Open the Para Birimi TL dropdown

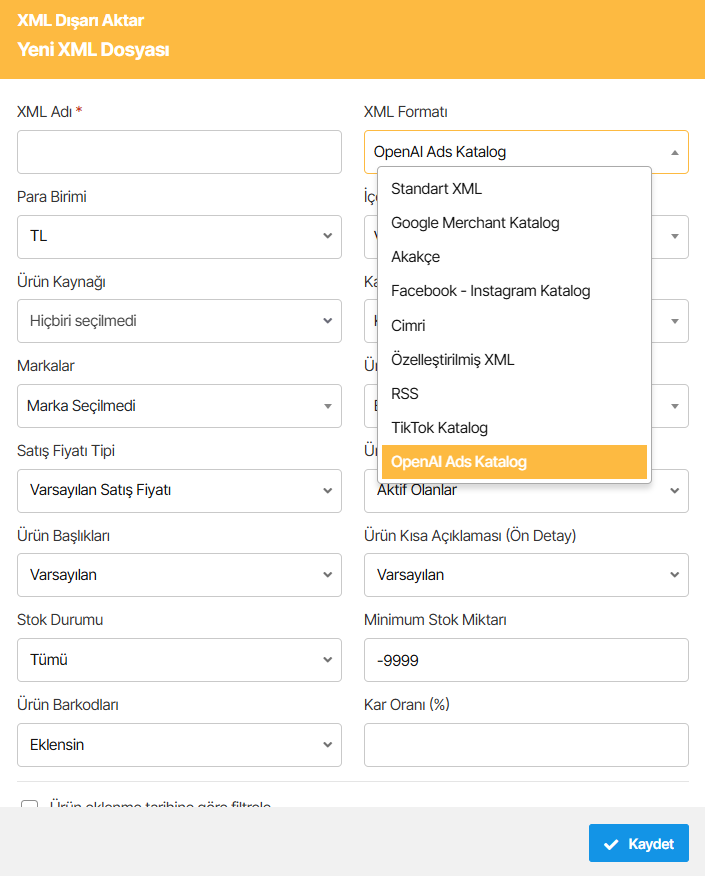tap(179, 237)
